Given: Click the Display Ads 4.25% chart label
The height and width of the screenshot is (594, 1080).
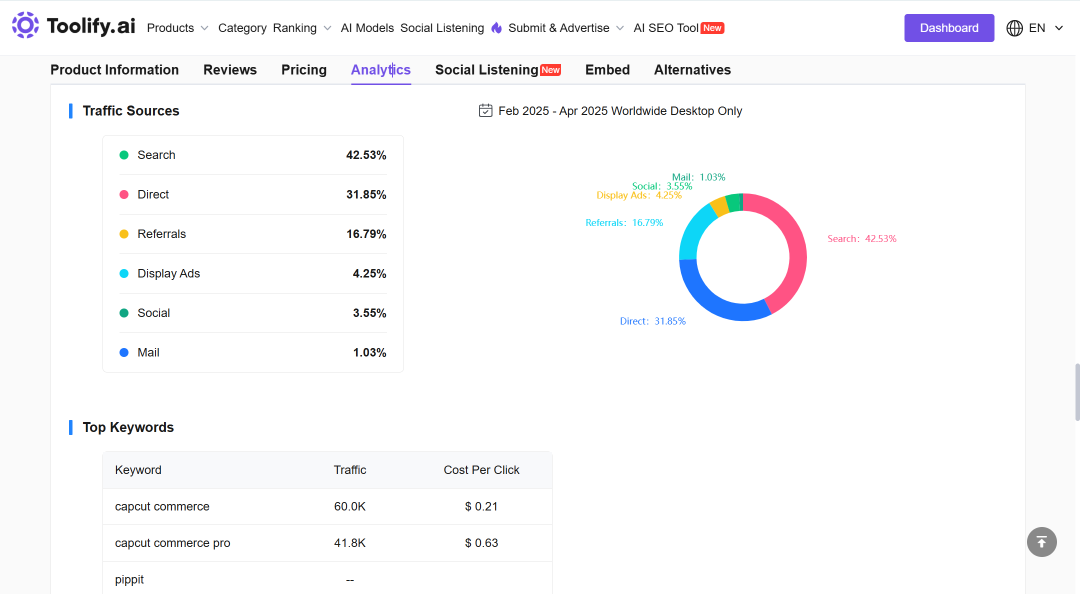Looking at the screenshot, I should click(639, 195).
